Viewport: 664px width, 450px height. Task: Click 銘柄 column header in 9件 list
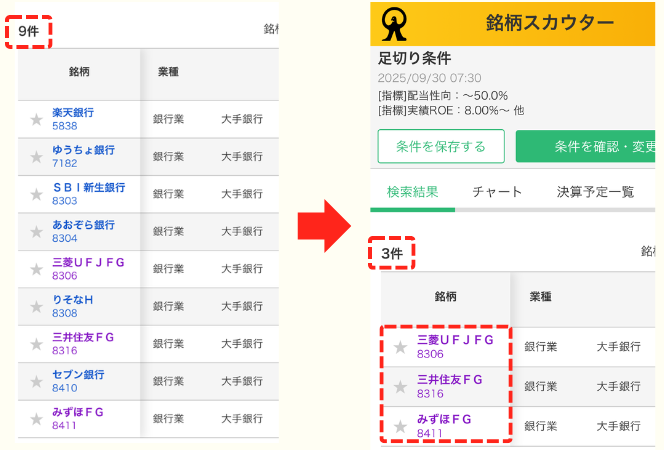(x=81, y=73)
